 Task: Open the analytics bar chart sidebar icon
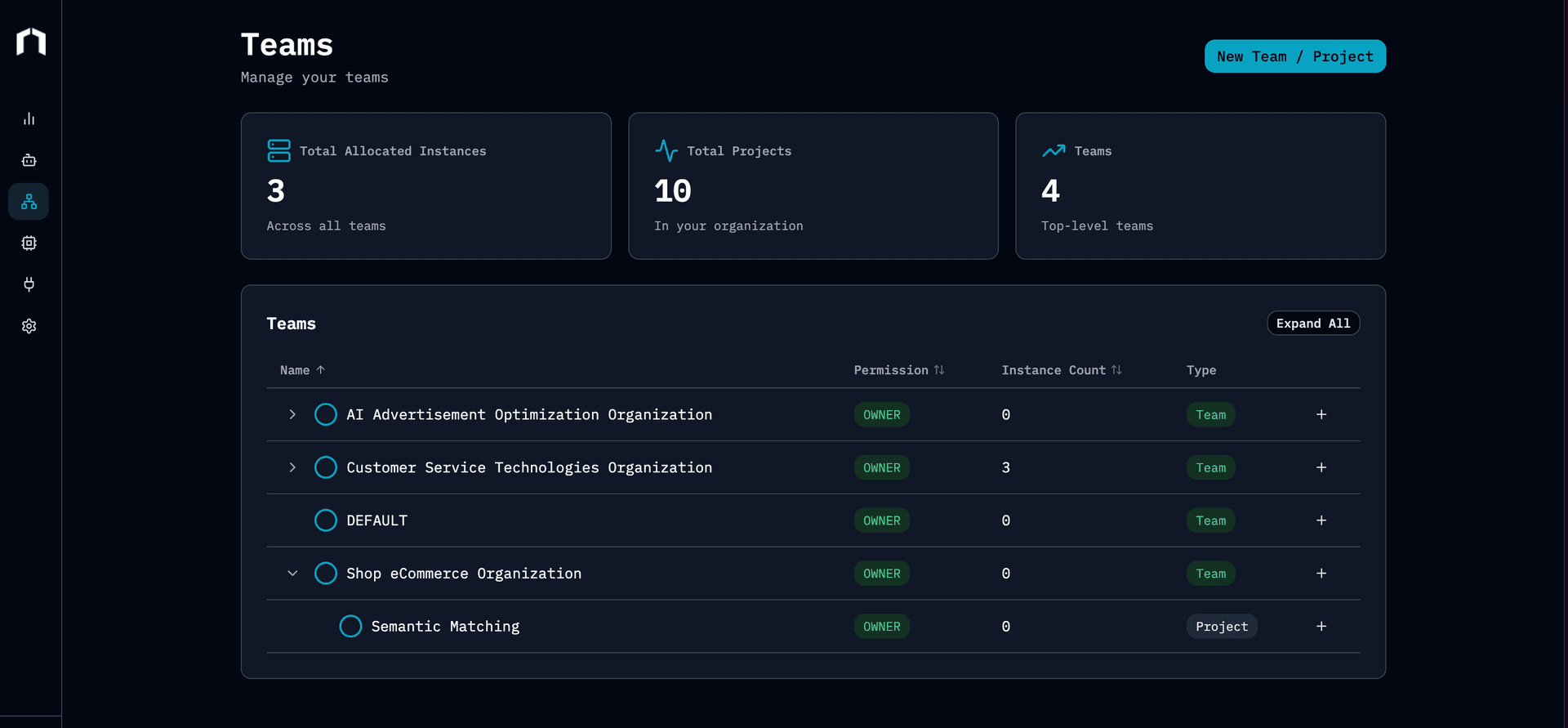point(29,118)
